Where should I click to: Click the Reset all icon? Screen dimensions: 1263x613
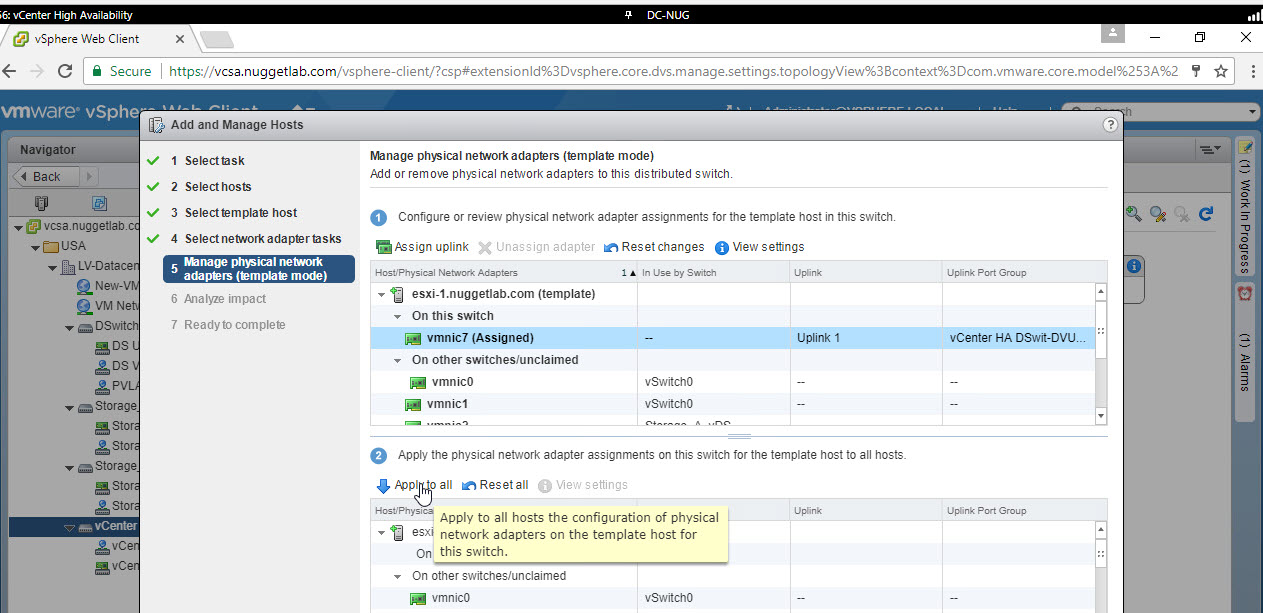point(469,486)
